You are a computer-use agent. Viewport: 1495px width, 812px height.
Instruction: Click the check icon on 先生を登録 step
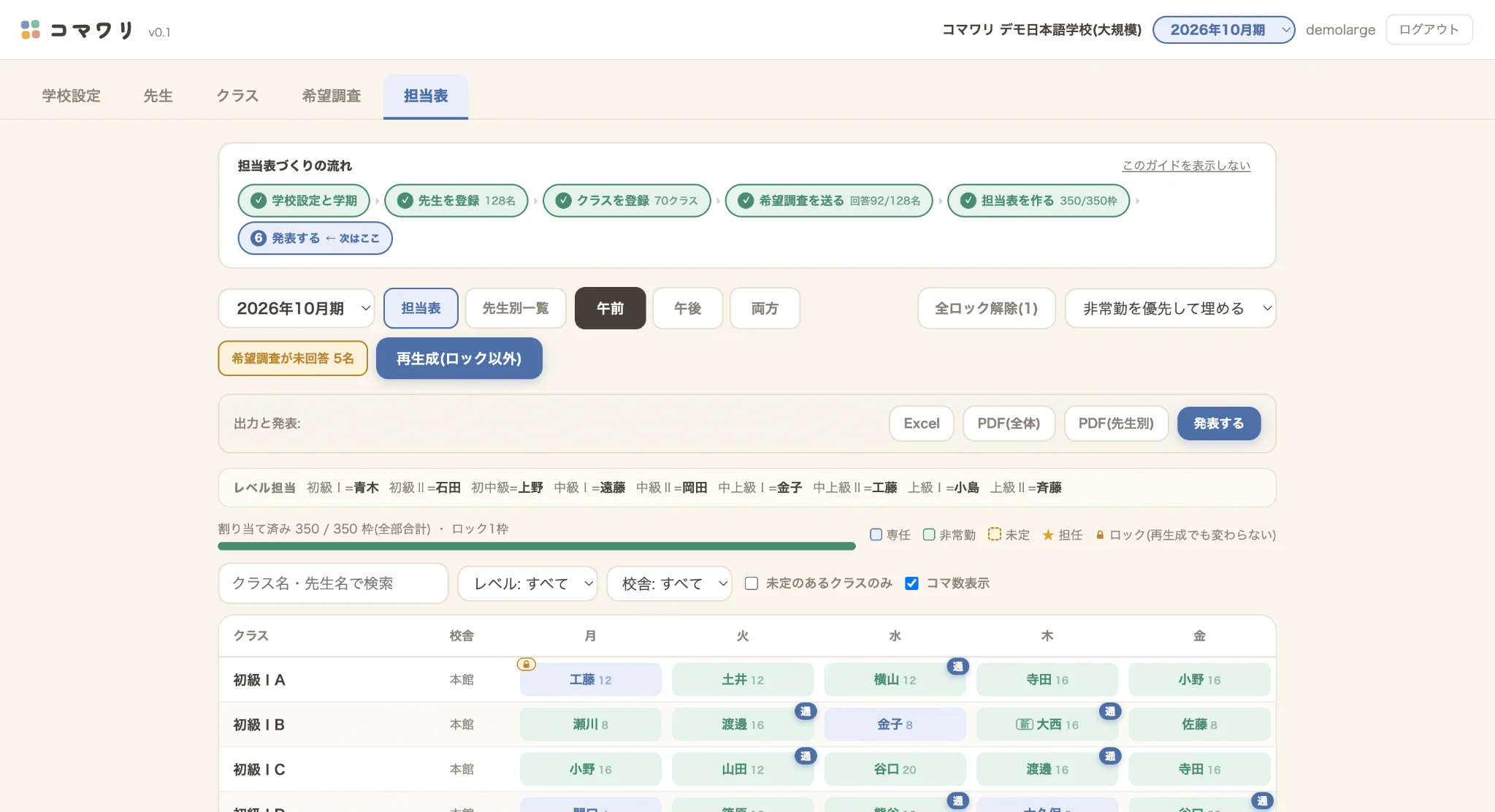click(x=405, y=200)
